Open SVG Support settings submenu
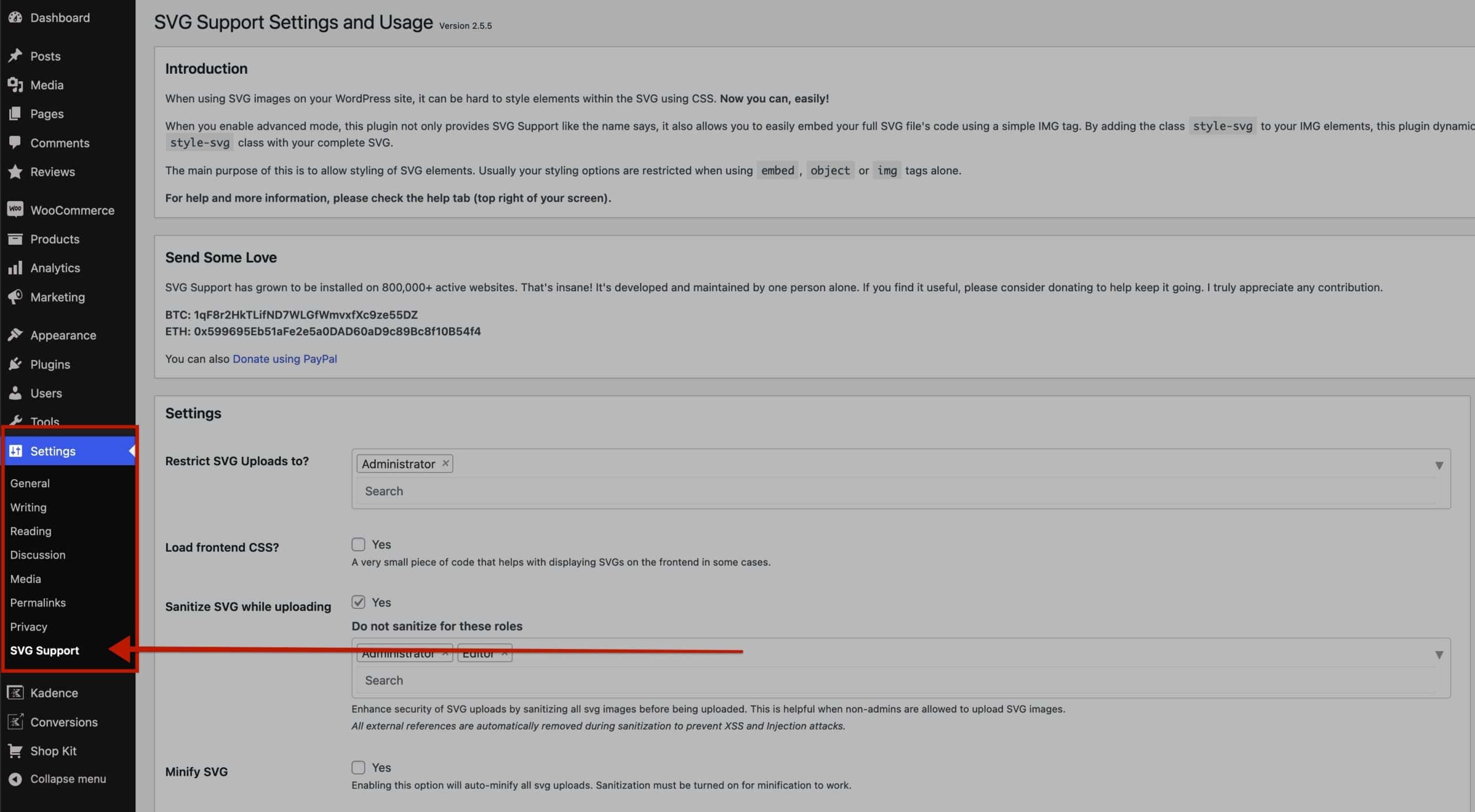 click(x=44, y=651)
